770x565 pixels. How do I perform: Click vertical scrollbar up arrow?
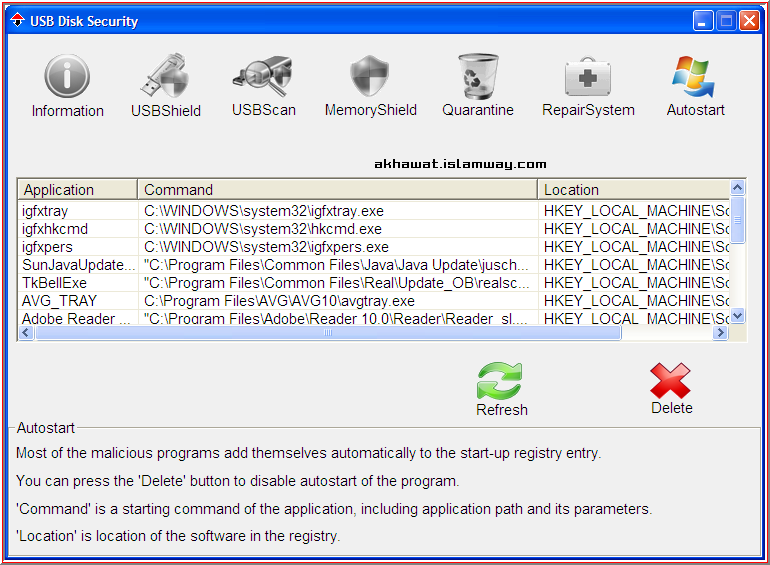pos(737,187)
